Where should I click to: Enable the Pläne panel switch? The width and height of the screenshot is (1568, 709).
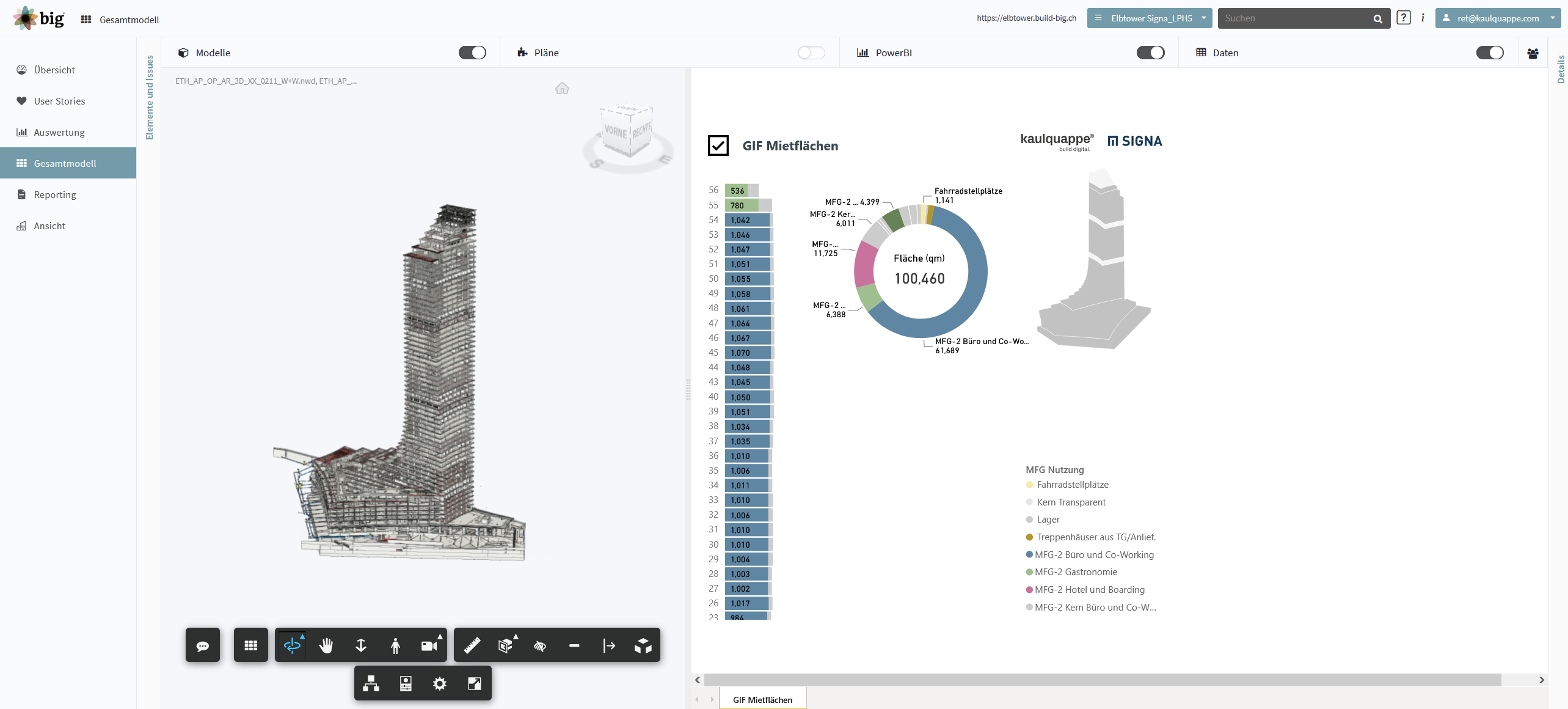pyautogui.click(x=812, y=53)
